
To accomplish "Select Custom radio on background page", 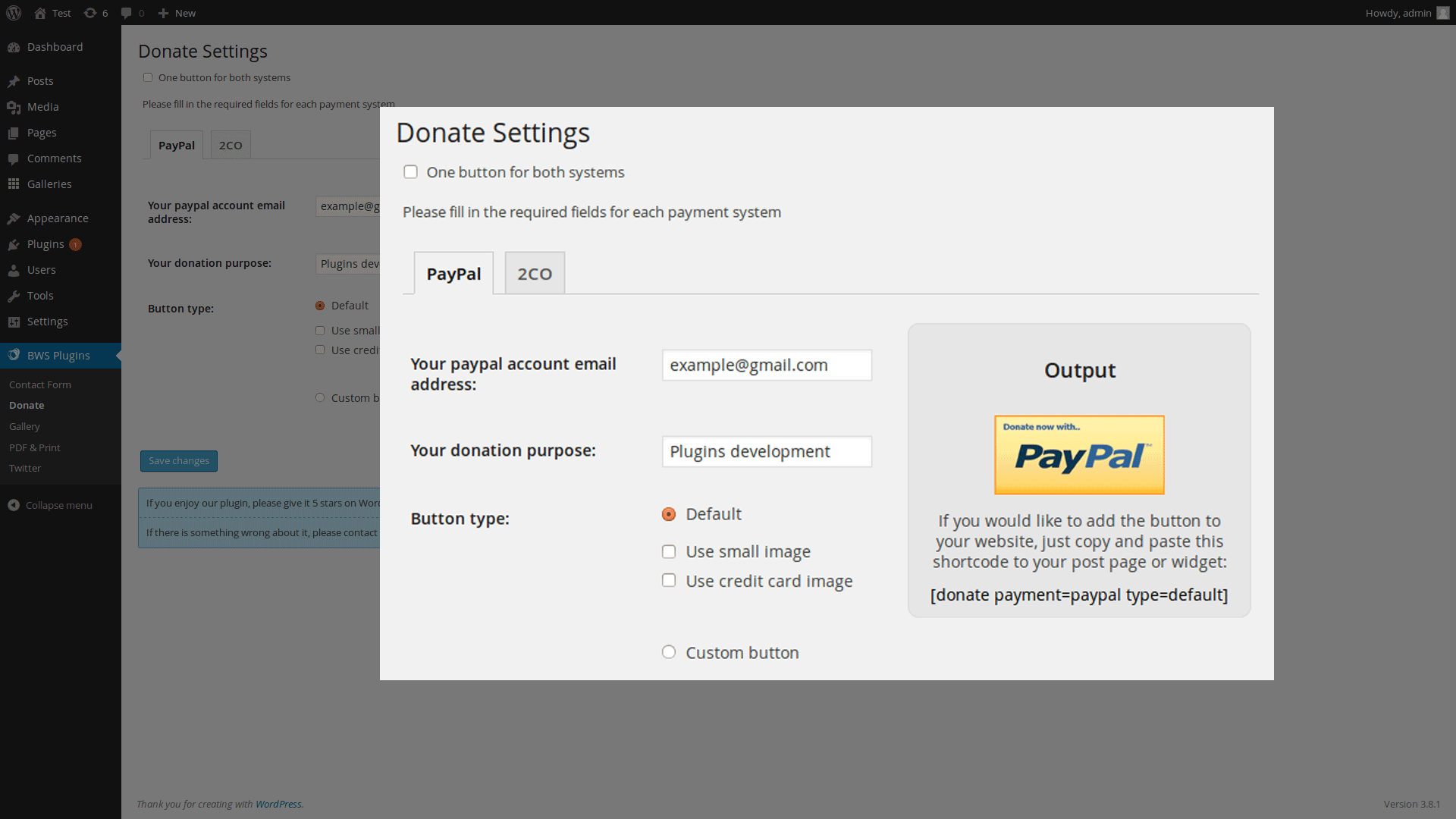I will point(320,397).
